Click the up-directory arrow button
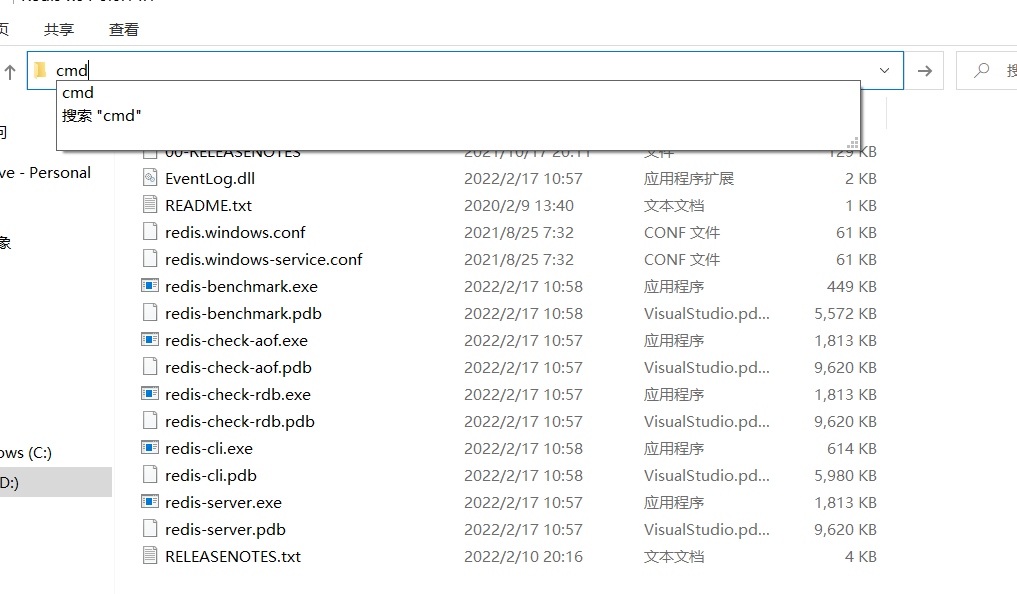1017x594 pixels. pos(10,71)
